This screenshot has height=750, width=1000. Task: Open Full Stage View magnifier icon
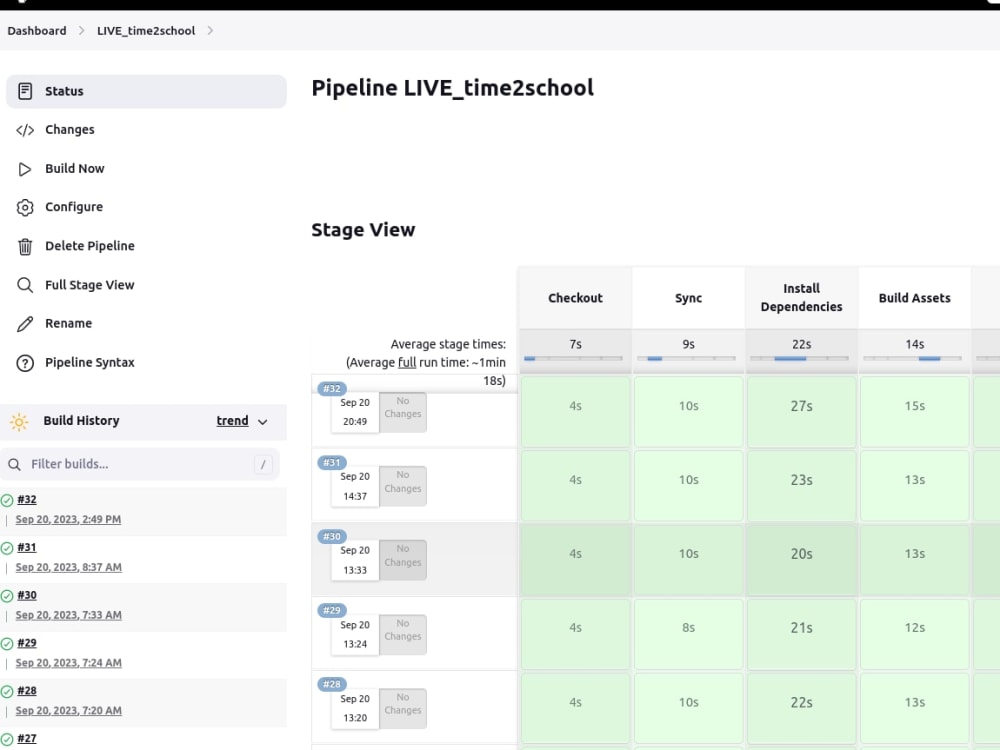24,285
